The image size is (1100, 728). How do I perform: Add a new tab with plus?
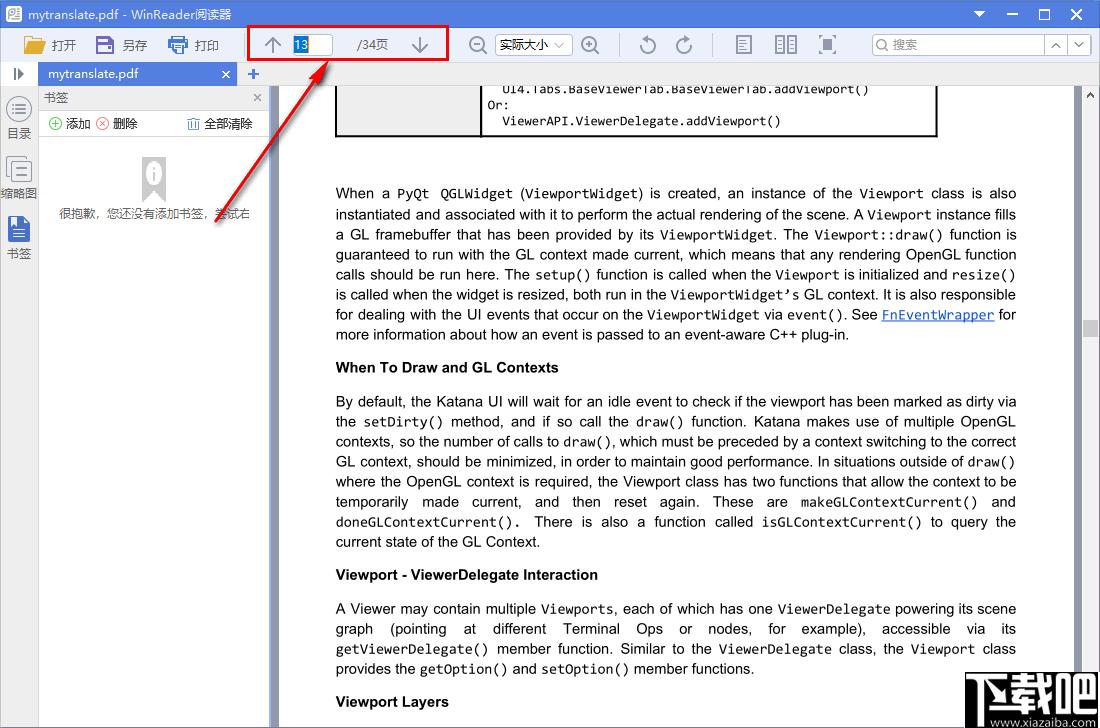point(253,74)
